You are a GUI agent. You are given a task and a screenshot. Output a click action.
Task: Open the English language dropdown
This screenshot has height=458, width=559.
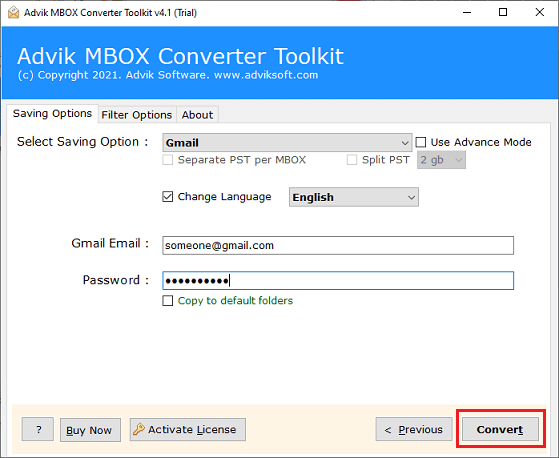[354, 197]
